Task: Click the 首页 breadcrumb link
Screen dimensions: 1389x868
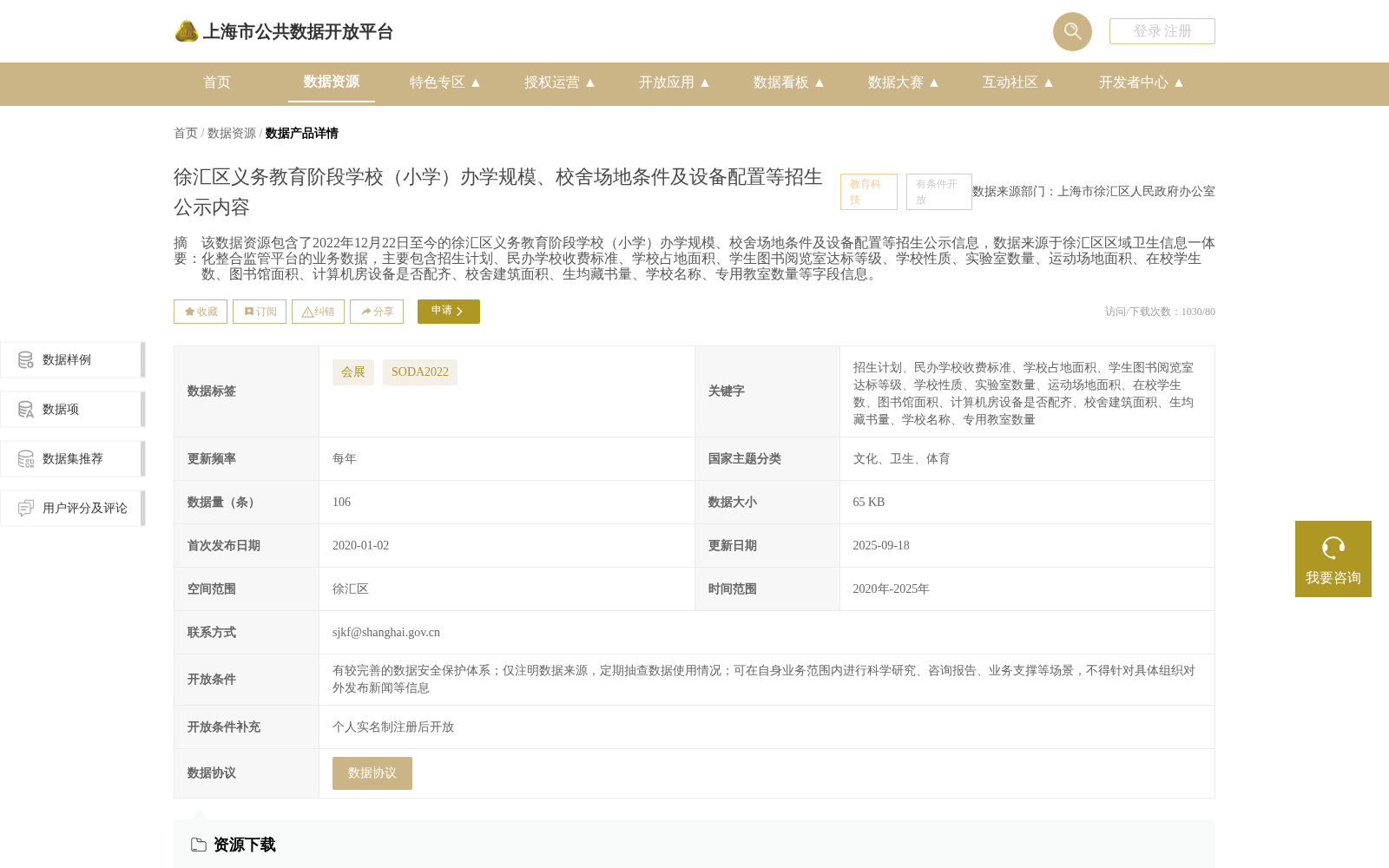Action: tap(186, 133)
